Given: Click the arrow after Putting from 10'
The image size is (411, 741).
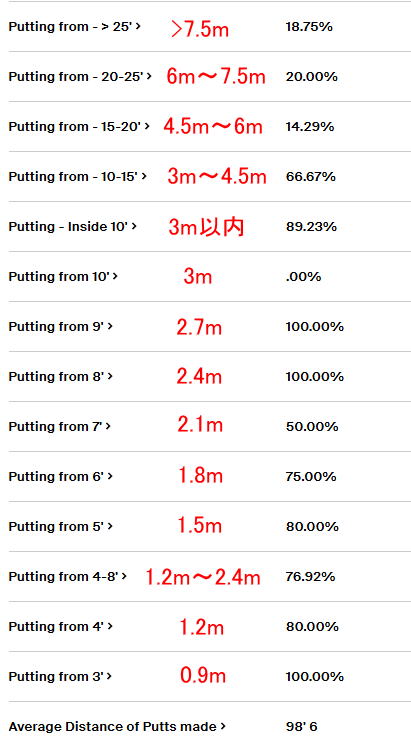Looking at the screenshot, I should click(x=115, y=276).
